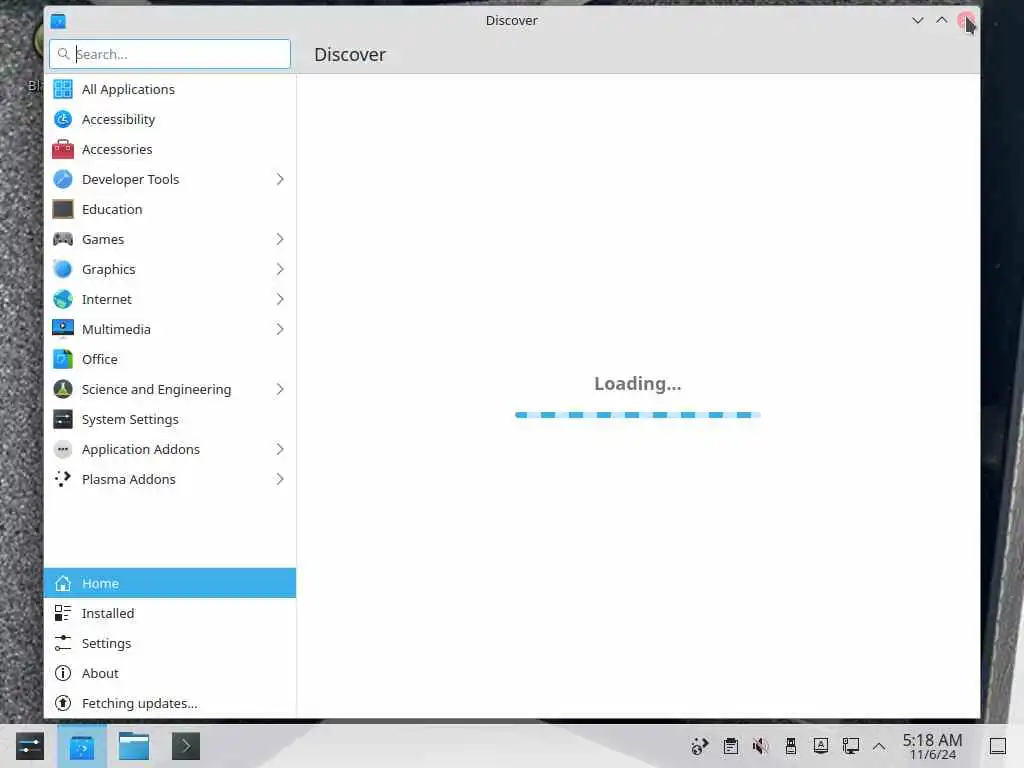The width and height of the screenshot is (1024, 768).
Task: Click the Office document icon
Action: (63, 359)
